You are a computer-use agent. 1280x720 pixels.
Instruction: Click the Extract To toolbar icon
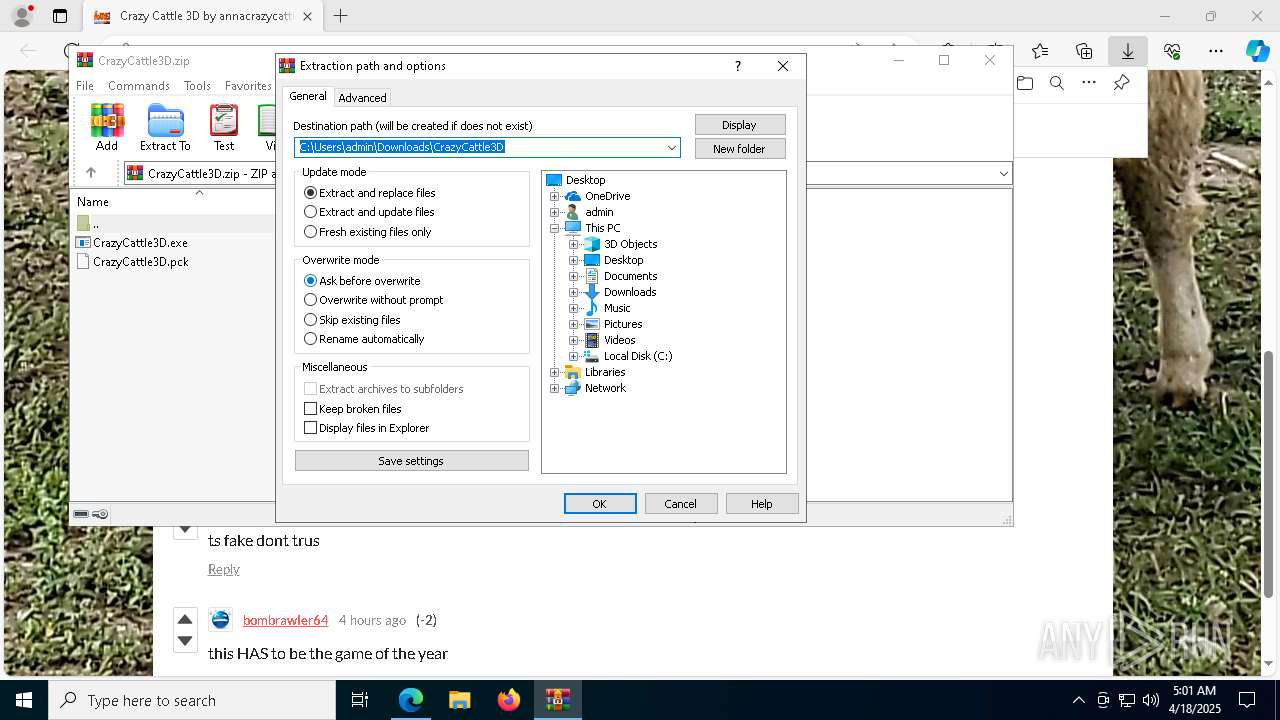coord(165,127)
